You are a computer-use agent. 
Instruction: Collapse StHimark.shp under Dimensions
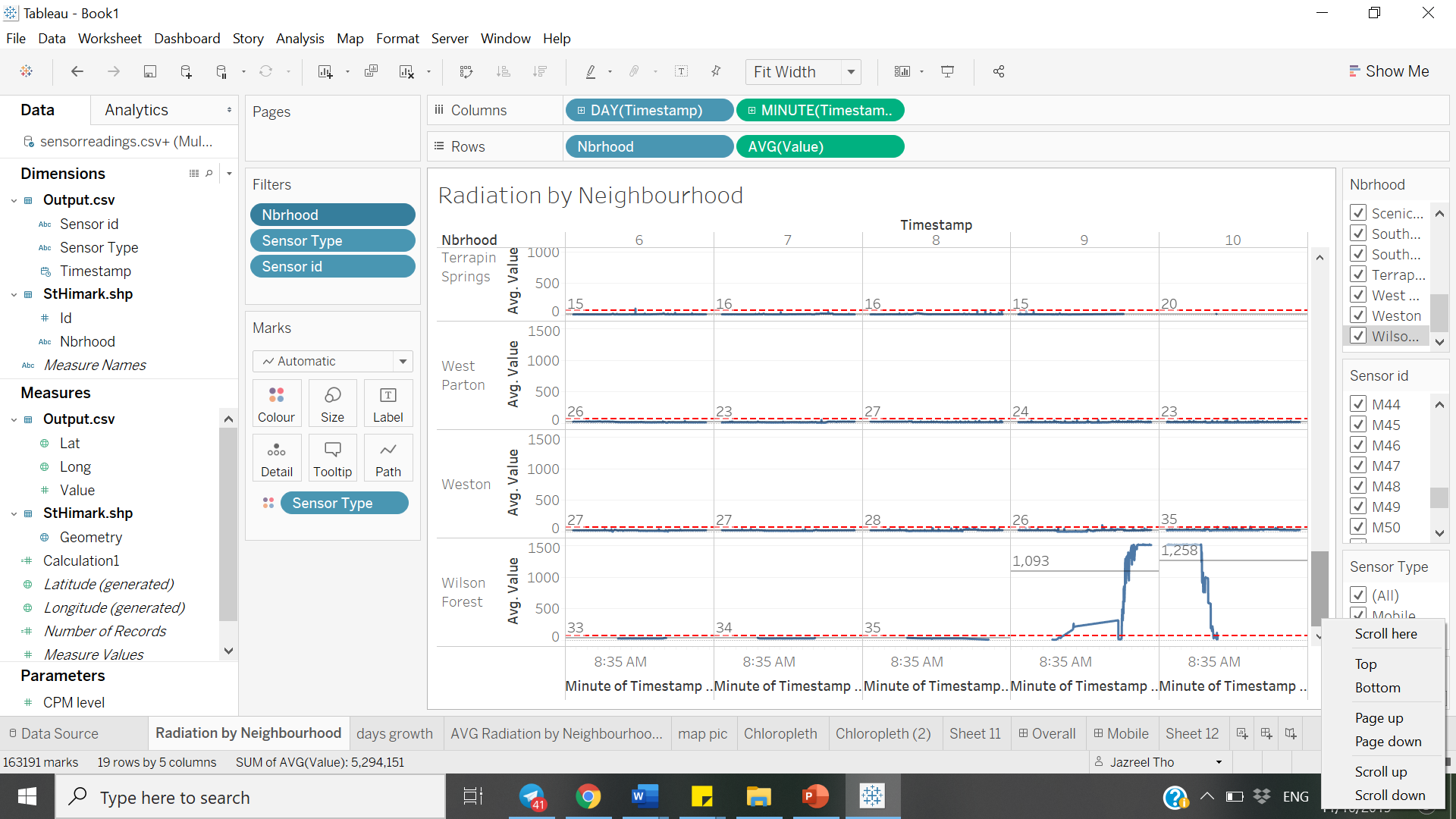click(14, 294)
